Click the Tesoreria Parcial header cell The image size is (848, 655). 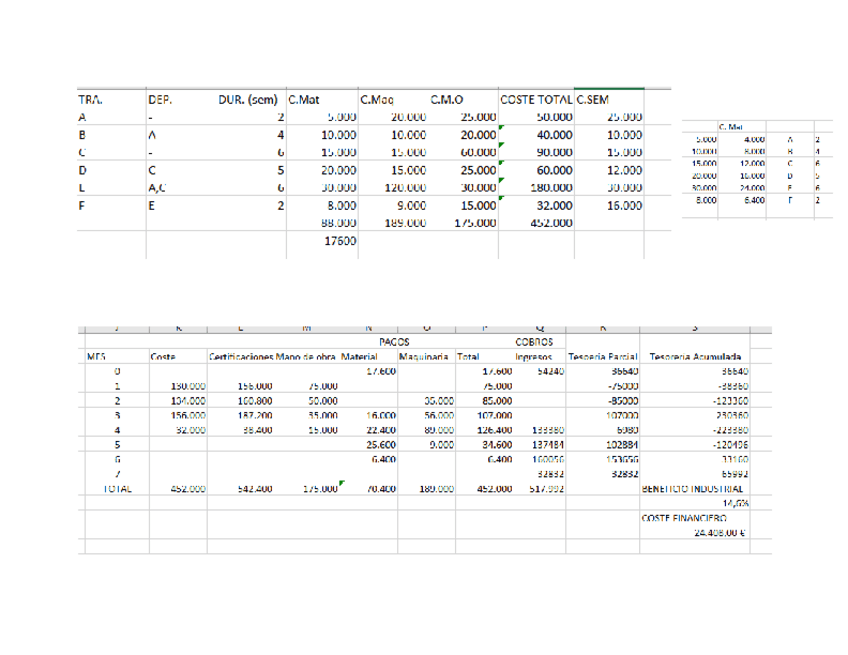tap(597, 356)
